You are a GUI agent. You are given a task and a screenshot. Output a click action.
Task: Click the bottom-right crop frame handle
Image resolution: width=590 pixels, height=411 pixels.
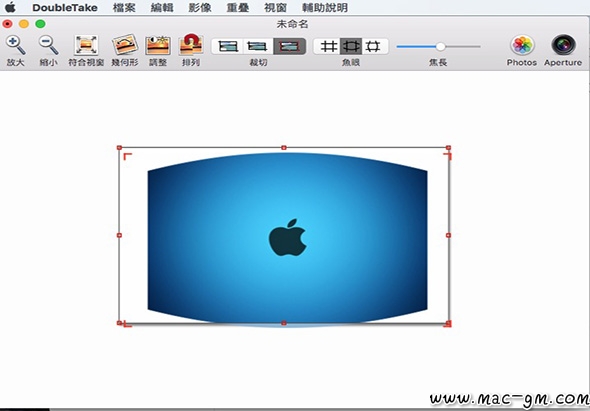pos(448,323)
